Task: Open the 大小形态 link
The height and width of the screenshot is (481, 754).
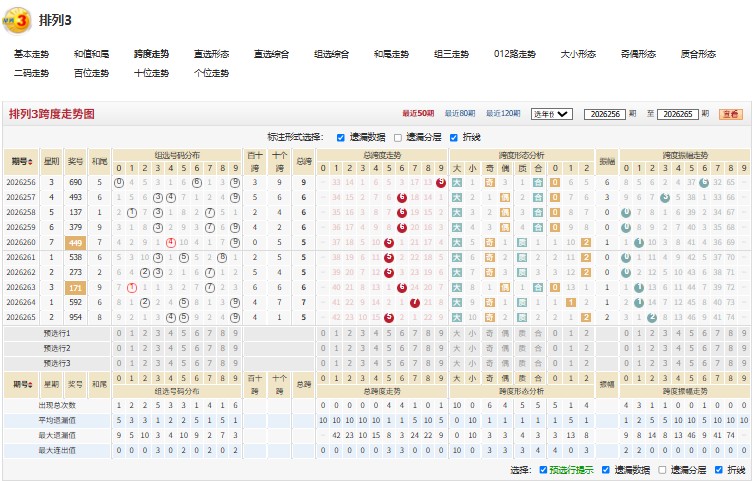Action: (x=578, y=54)
